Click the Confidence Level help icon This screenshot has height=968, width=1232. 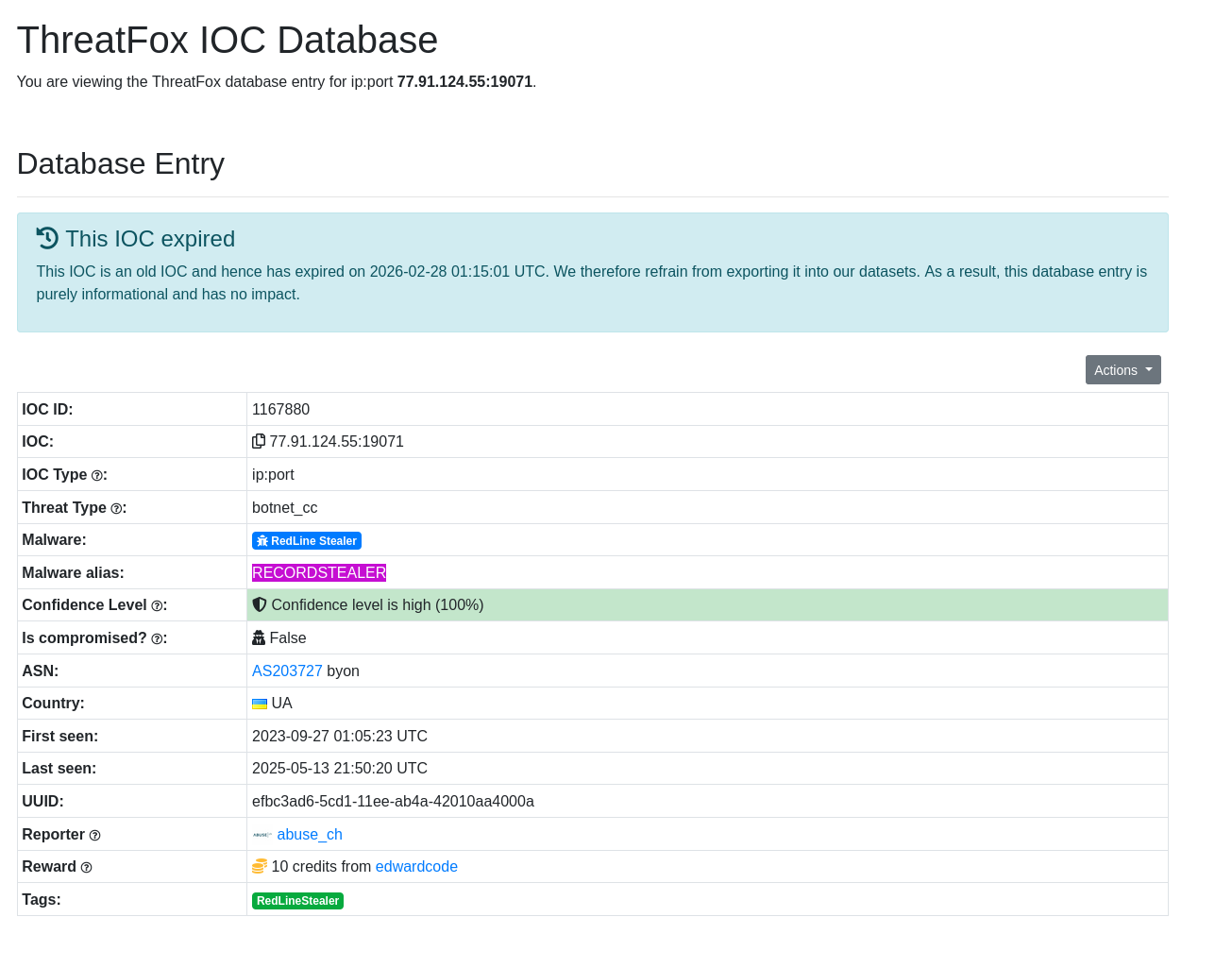click(157, 606)
